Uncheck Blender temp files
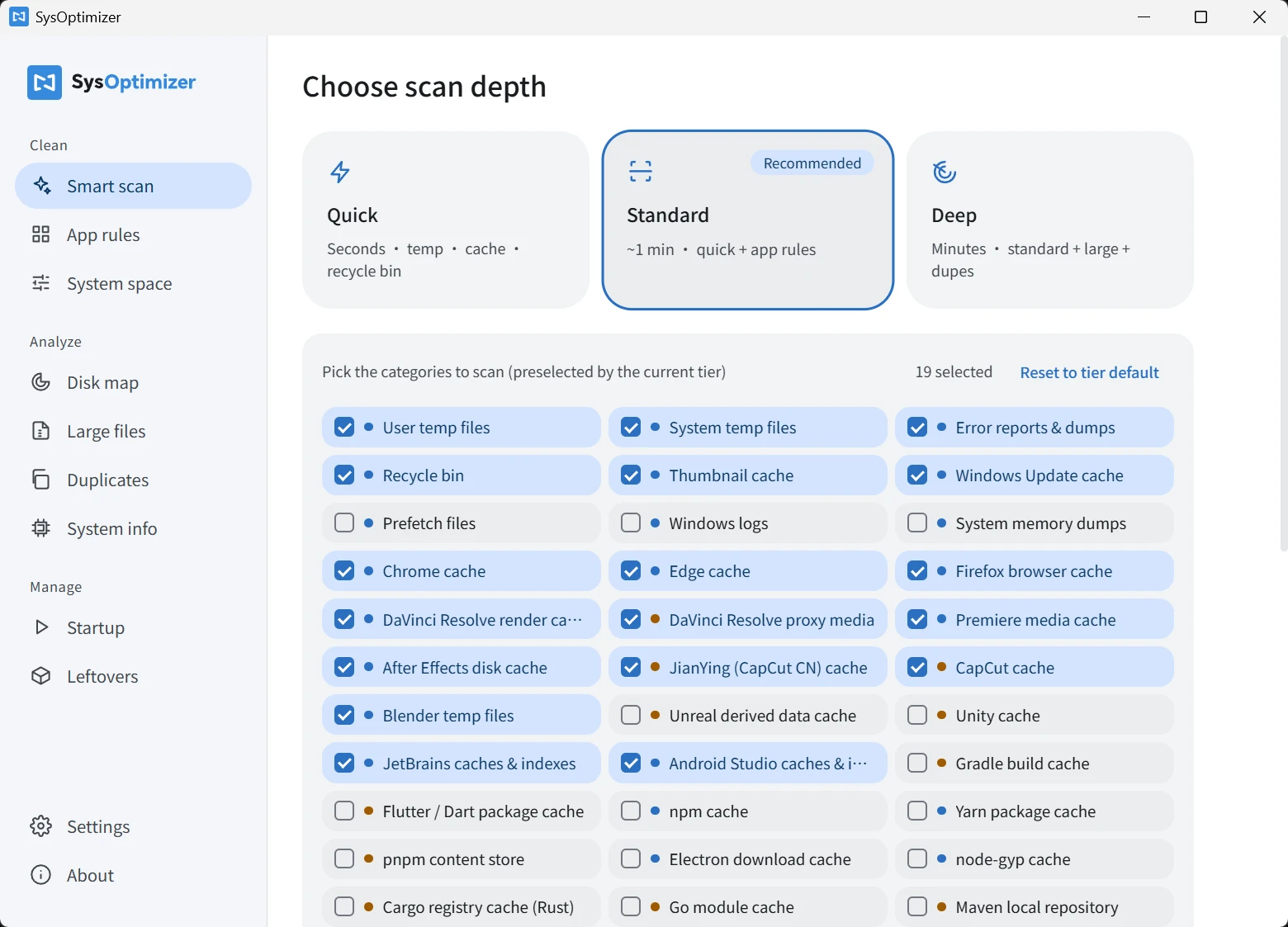This screenshot has width=1288, height=927. point(344,715)
